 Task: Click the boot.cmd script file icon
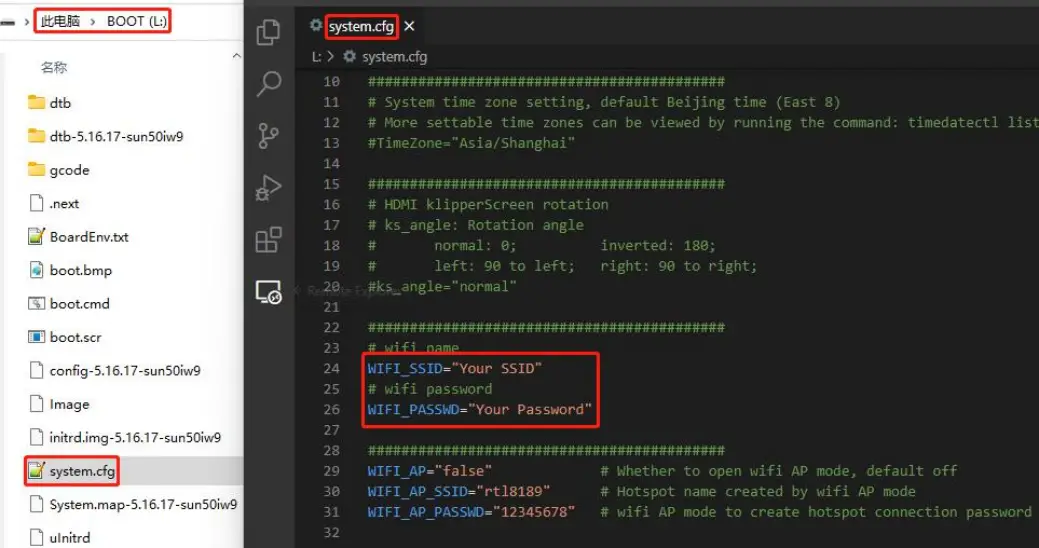point(36,303)
